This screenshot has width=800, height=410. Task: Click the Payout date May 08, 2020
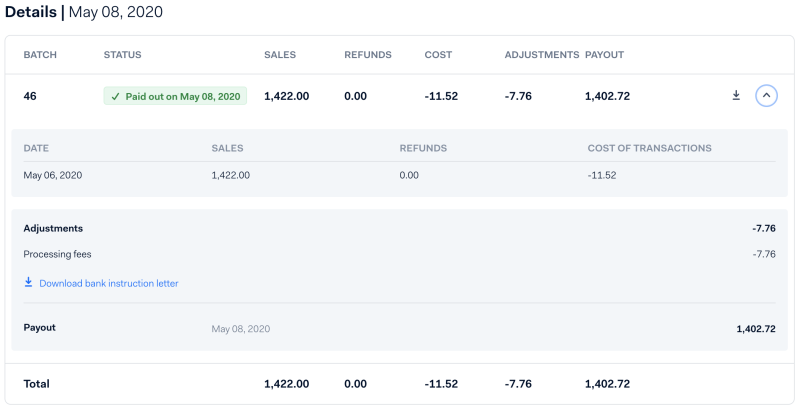pos(241,328)
